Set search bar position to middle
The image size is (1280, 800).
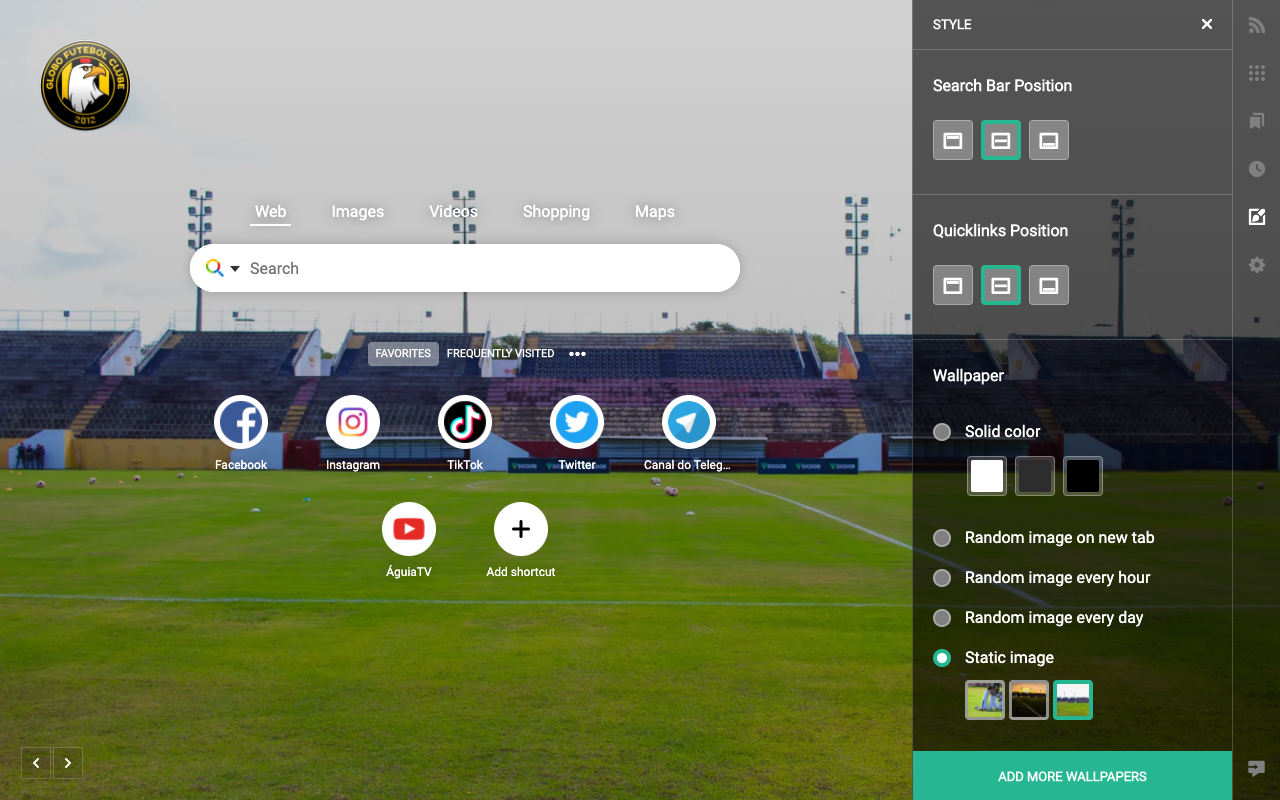tap(1001, 140)
